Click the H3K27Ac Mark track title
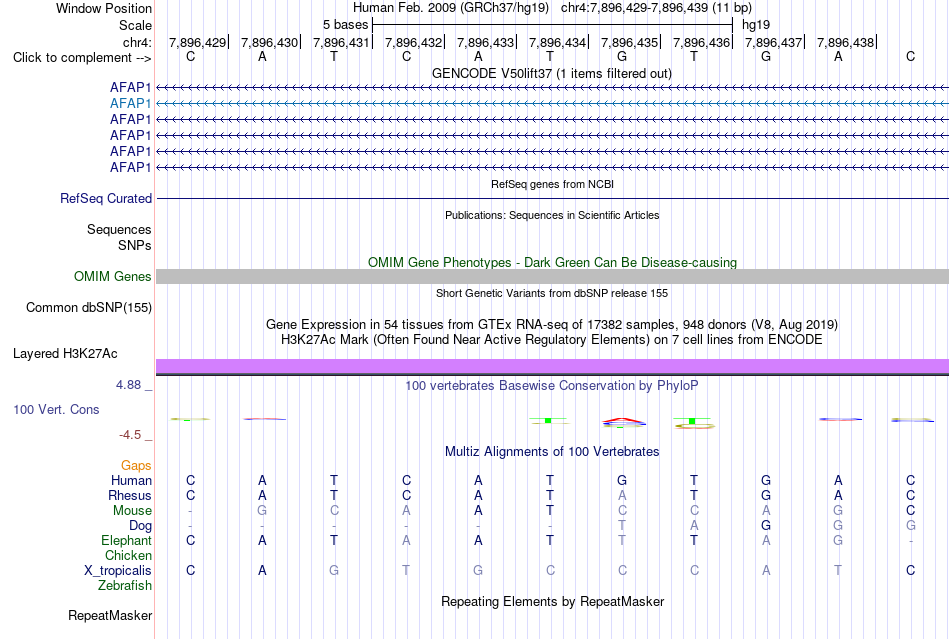The image size is (950, 639). pos(552,339)
